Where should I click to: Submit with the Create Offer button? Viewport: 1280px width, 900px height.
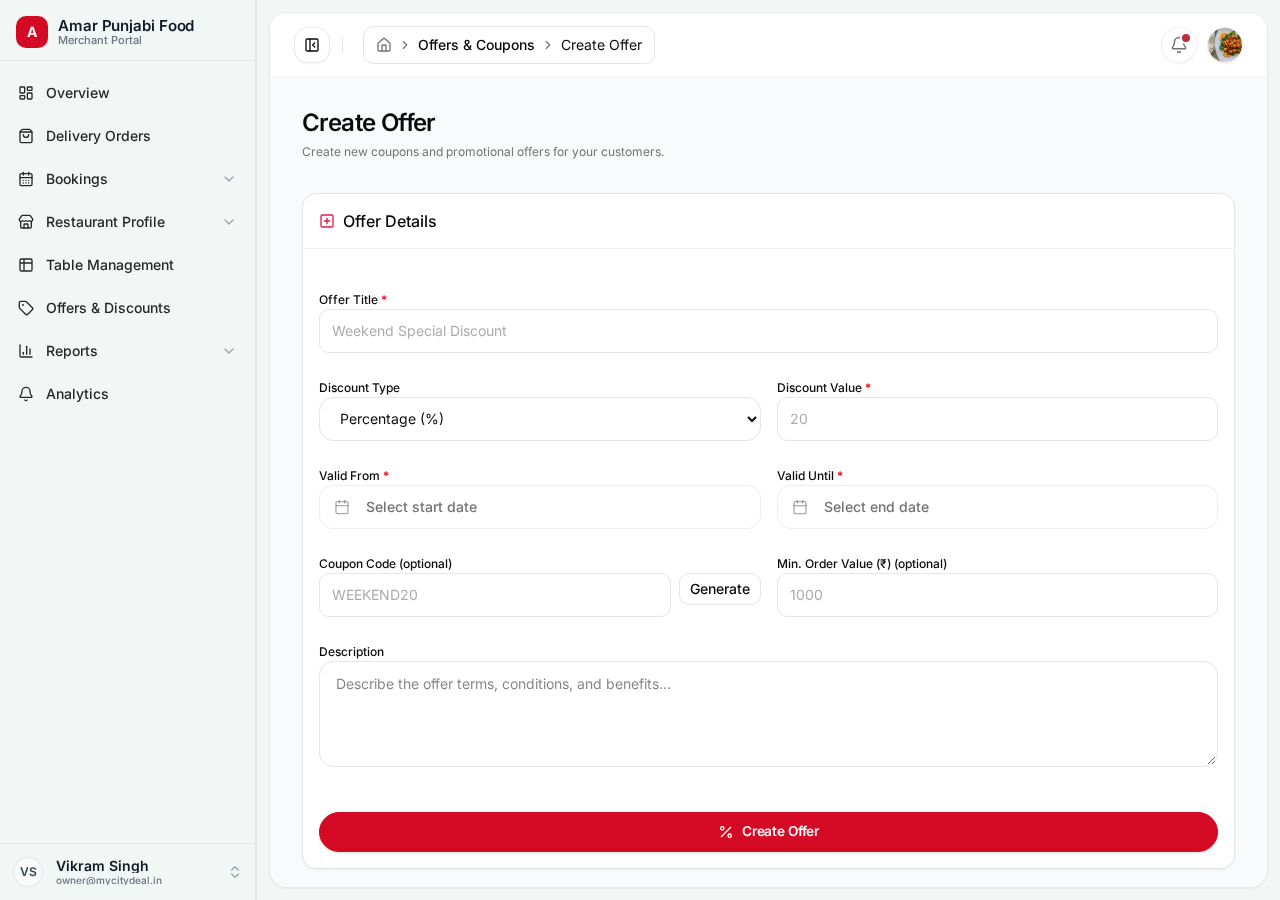coord(768,832)
